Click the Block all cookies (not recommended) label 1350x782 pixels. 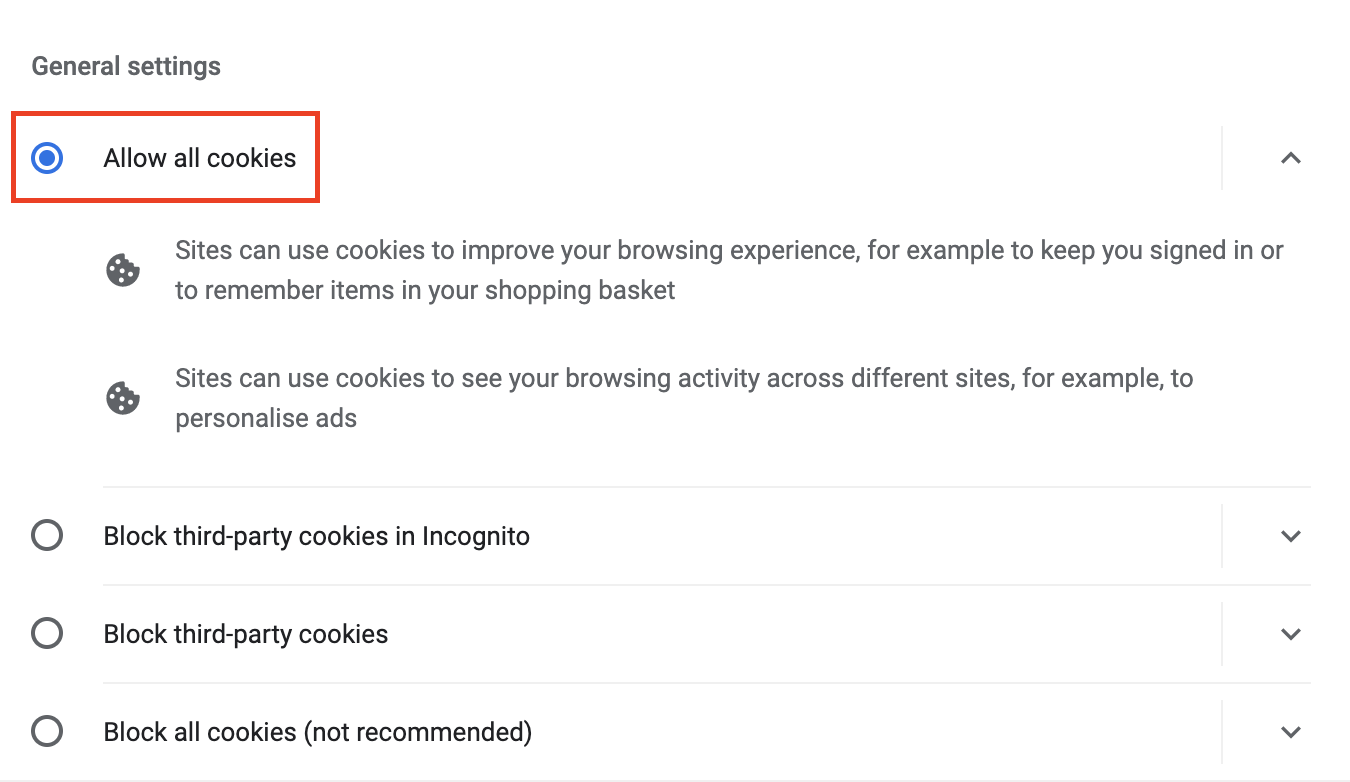318,732
